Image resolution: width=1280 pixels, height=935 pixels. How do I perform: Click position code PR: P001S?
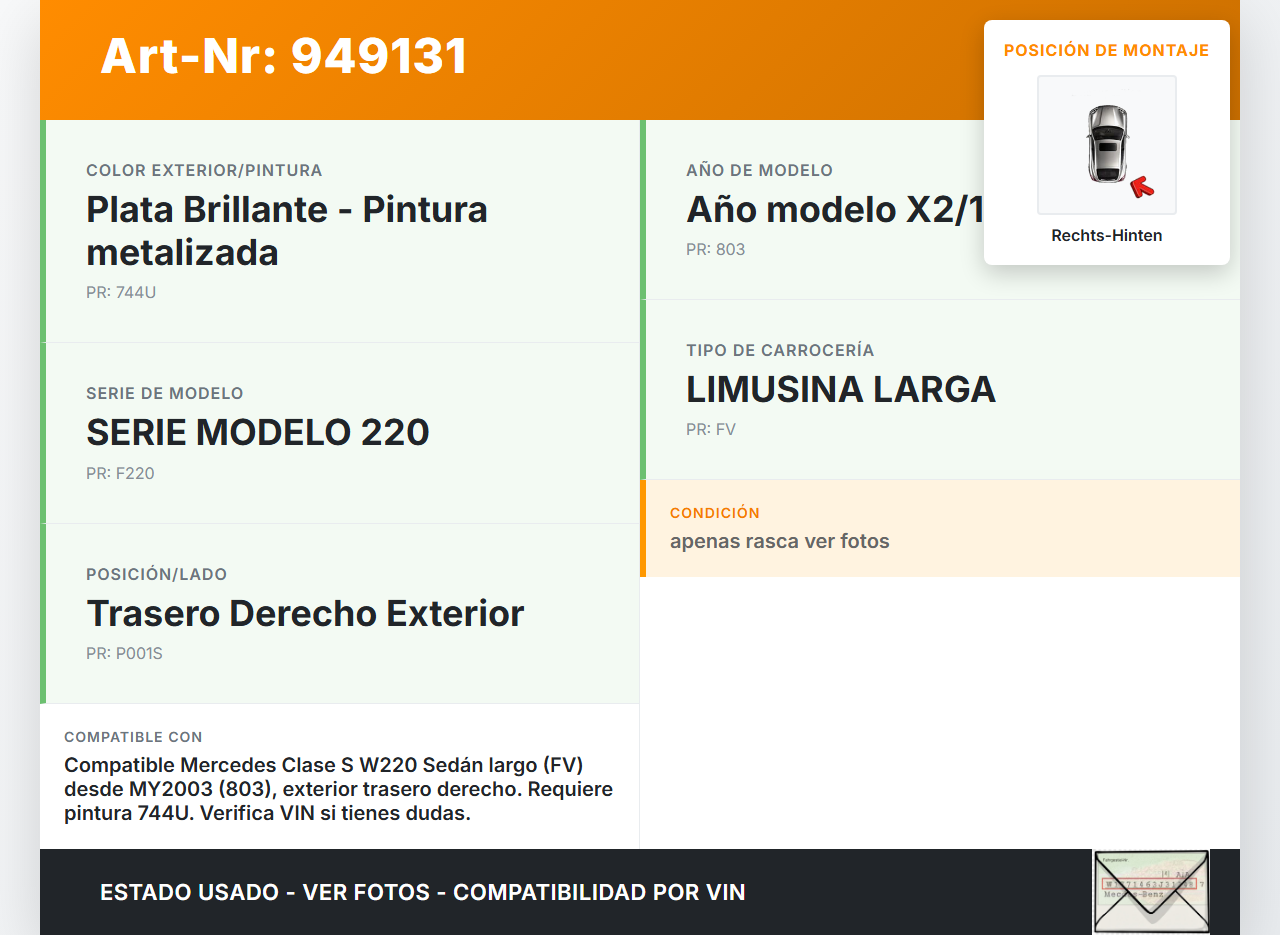pyautogui.click(x=124, y=654)
